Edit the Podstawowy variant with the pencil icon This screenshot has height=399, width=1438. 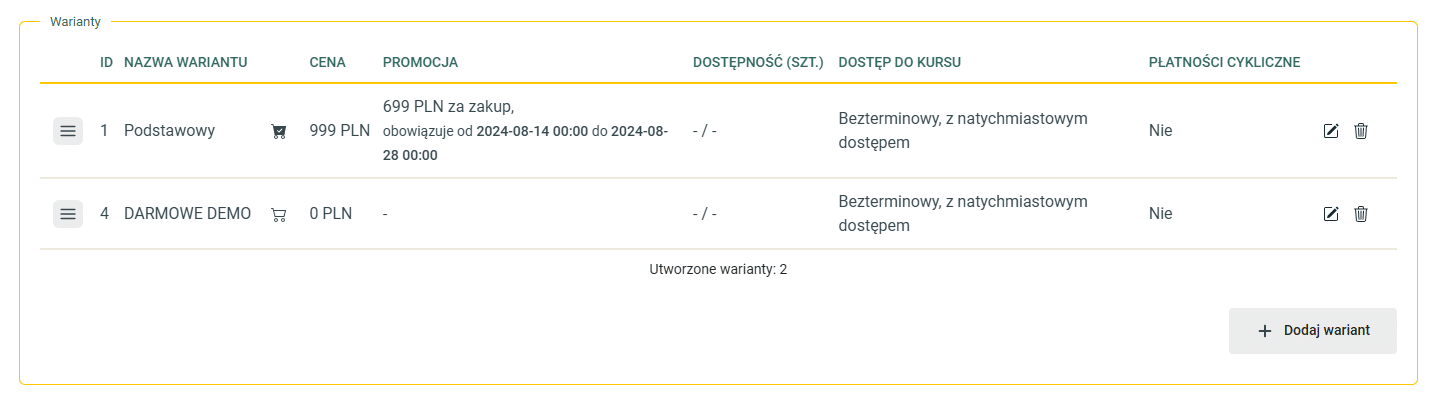[1331, 131]
